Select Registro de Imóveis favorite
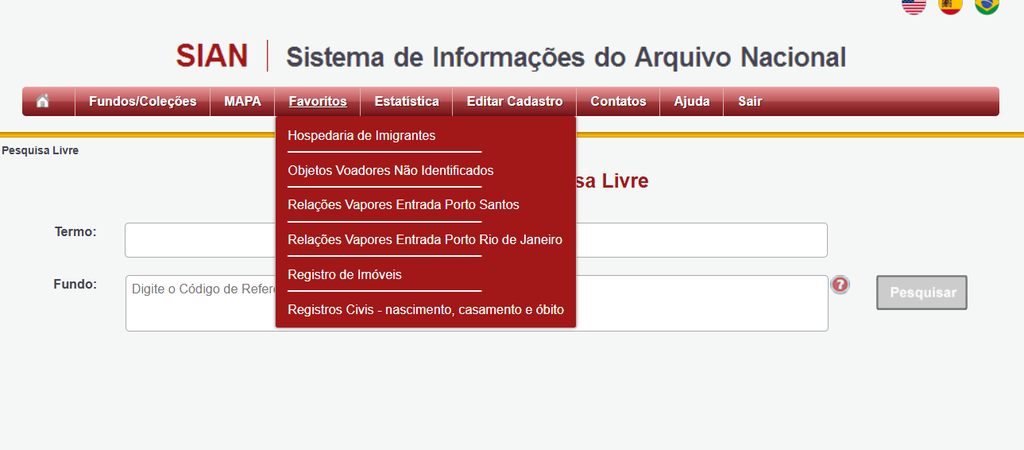The image size is (1024, 450). tap(344, 275)
